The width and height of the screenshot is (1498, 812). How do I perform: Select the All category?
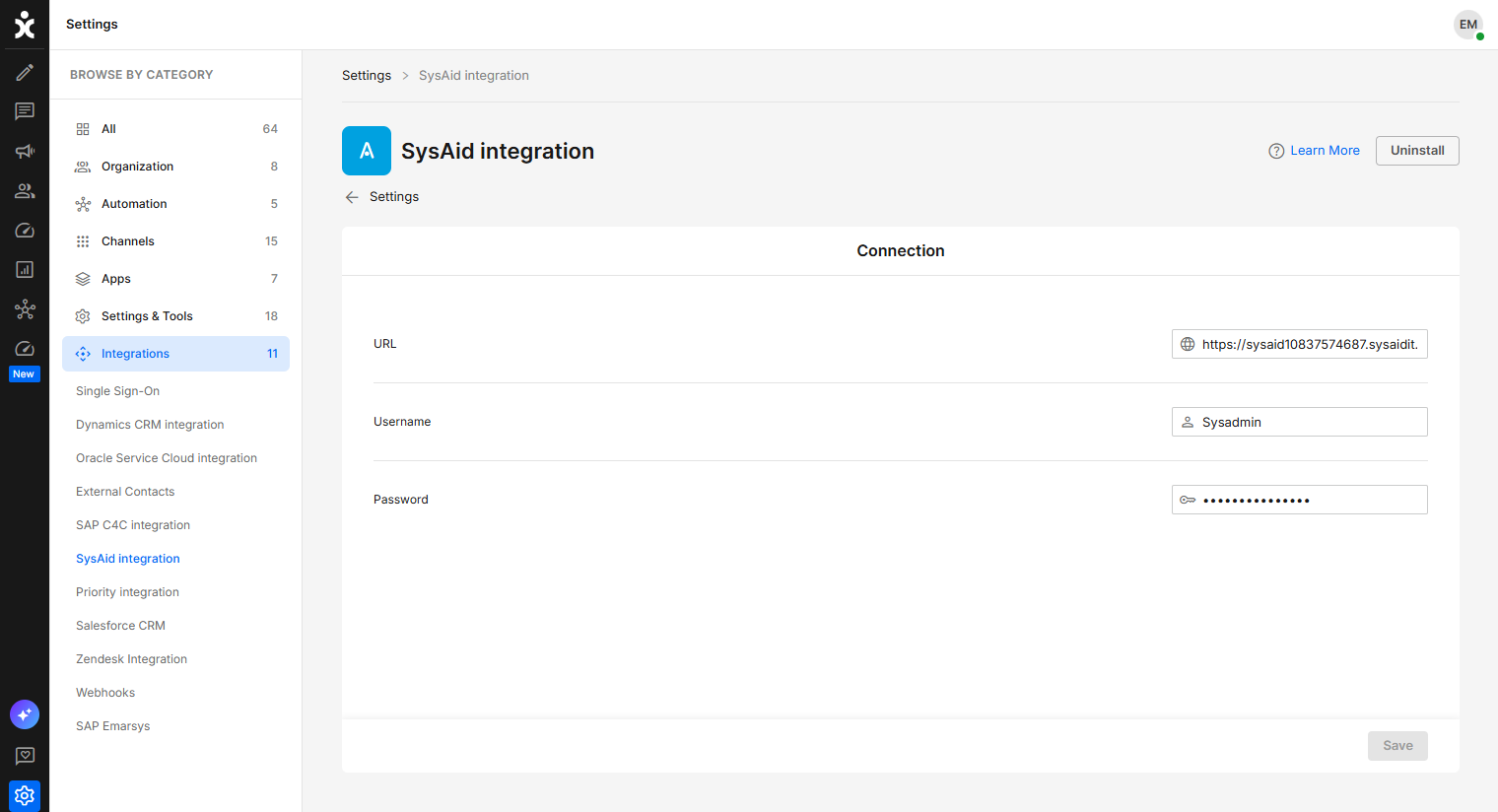tap(175, 129)
